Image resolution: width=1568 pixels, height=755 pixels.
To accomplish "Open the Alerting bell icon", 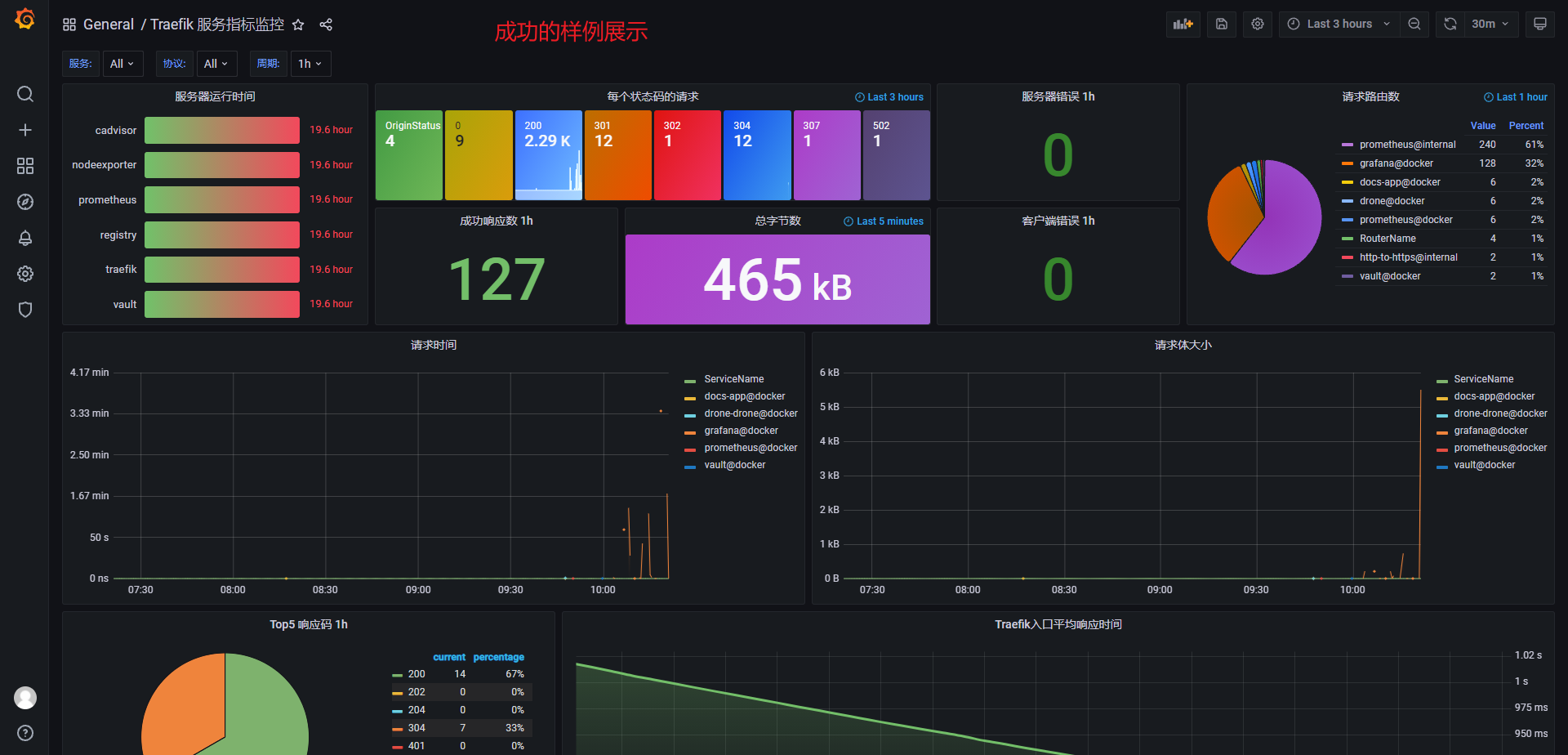I will click(x=25, y=238).
